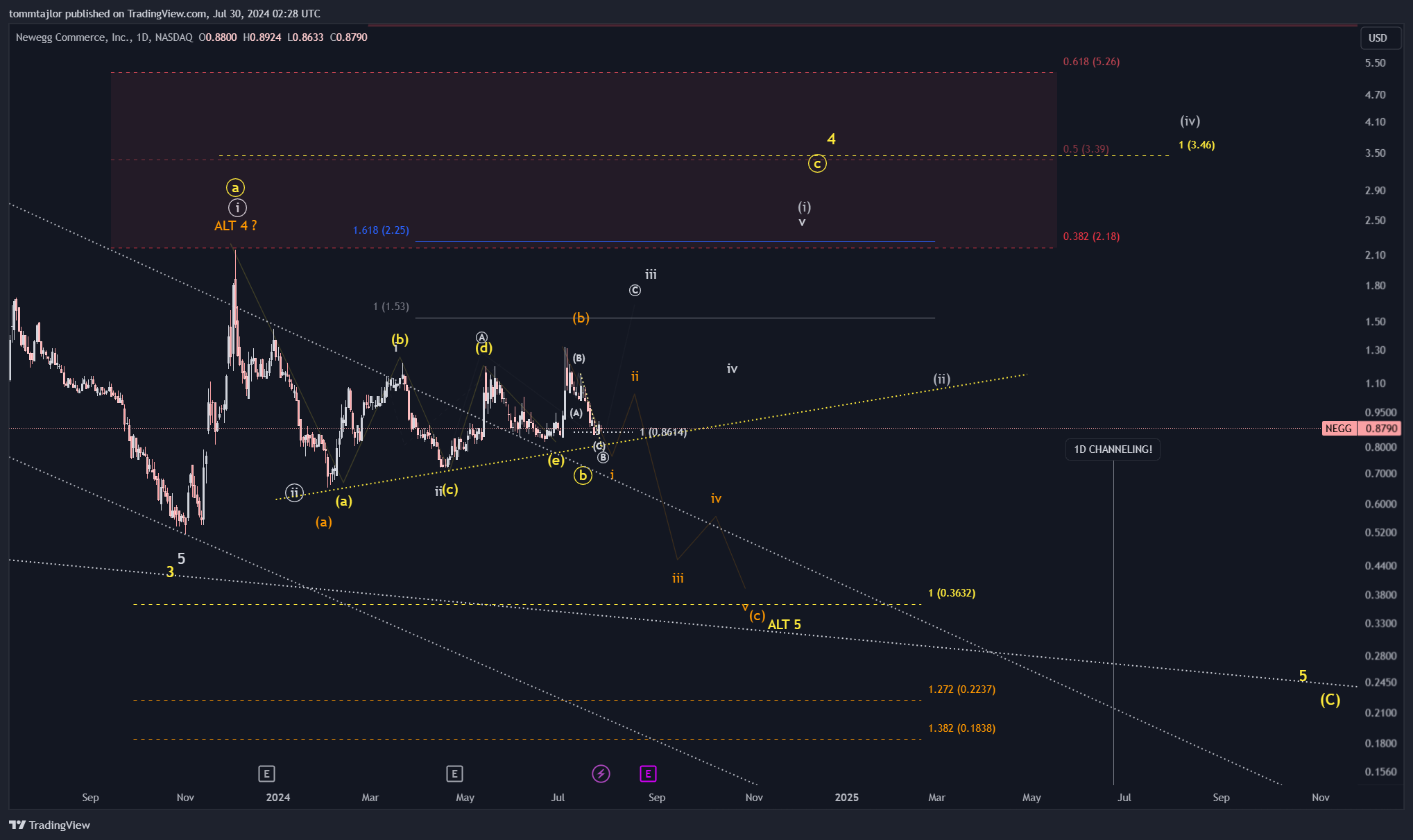The width and height of the screenshot is (1413, 840).
Task: Click the yellow (e) wave label
Action: tap(556, 460)
